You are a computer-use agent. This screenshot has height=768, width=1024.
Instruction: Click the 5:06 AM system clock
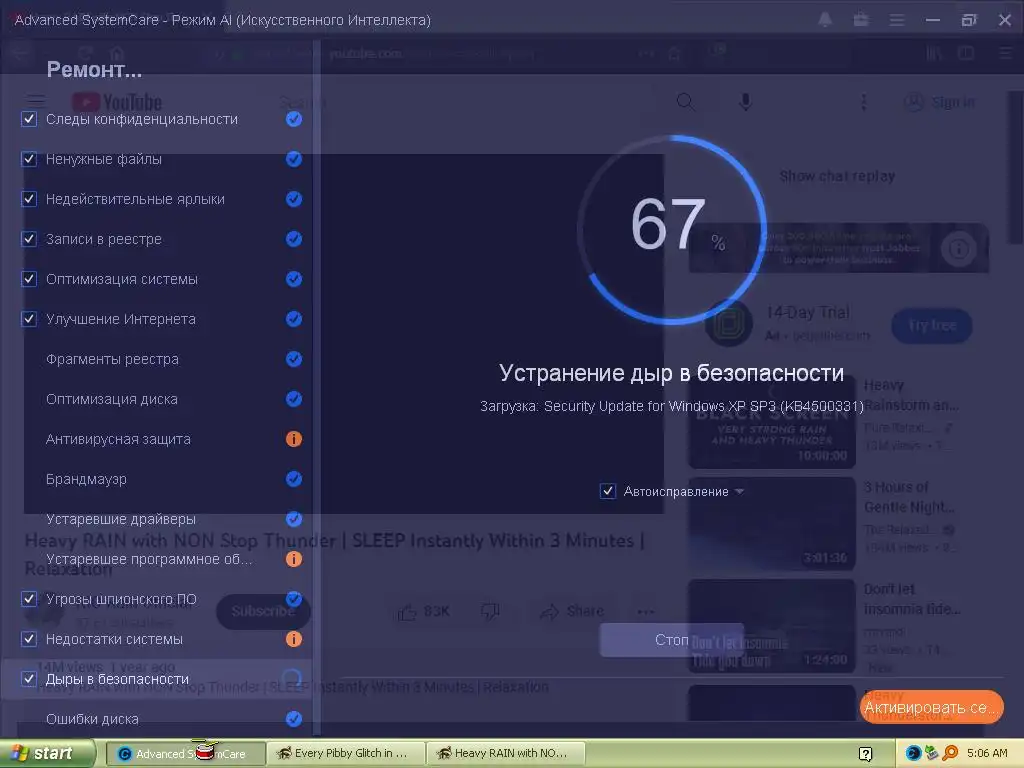987,754
